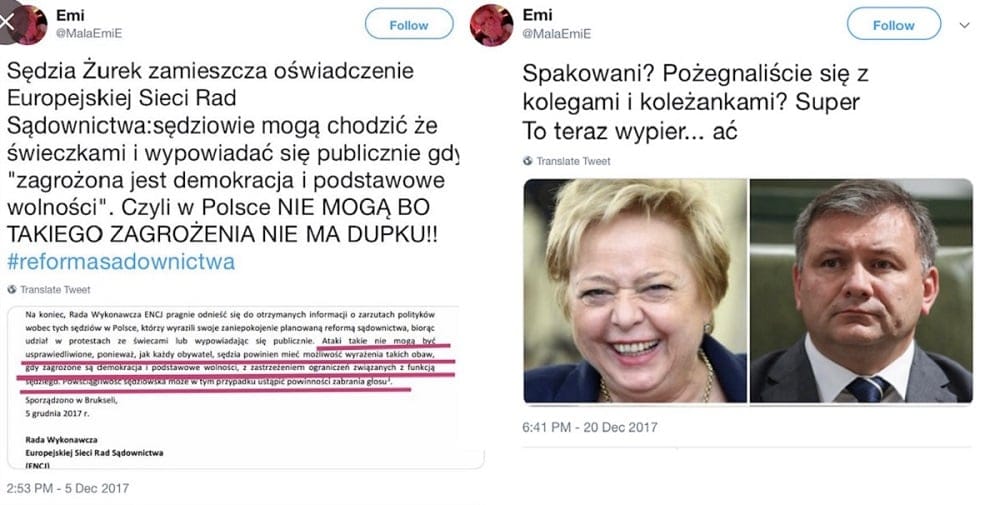
Task: Expand the right tweet's options chevron
Action: click(964, 26)
